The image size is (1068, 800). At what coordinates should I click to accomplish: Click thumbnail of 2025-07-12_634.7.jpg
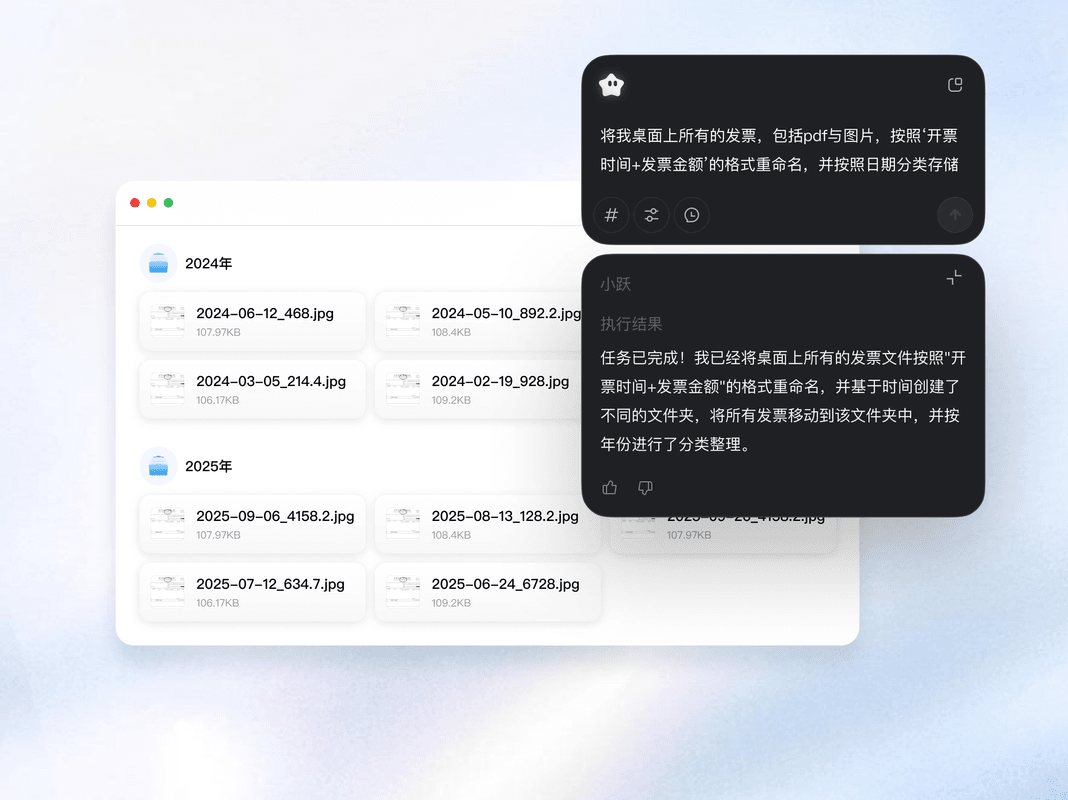[x=168, y=592]
